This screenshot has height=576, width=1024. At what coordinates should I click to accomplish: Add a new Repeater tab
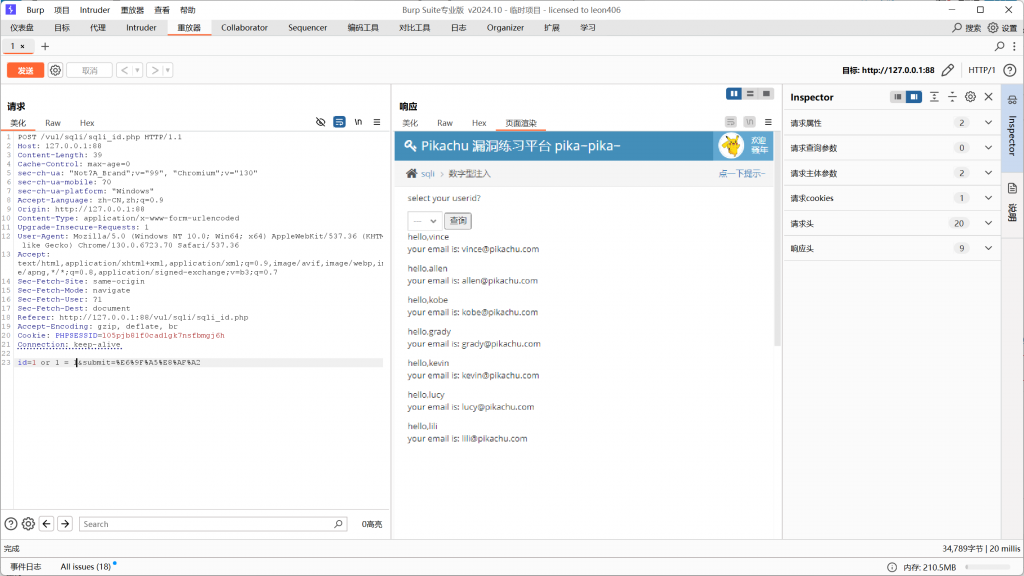pyautogui.click(x=45, y=46)
